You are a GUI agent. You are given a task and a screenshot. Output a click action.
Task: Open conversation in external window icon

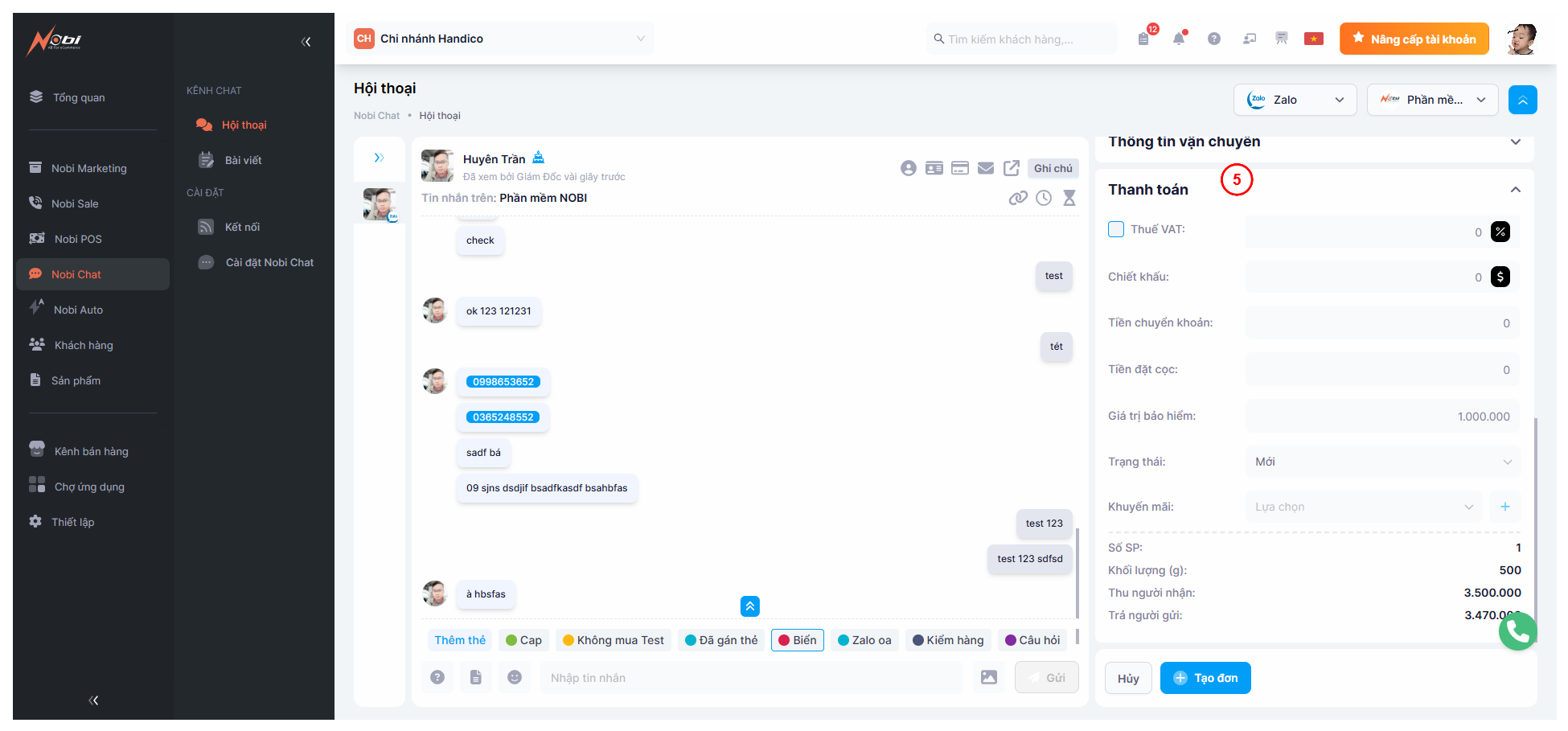(1012, 168)
